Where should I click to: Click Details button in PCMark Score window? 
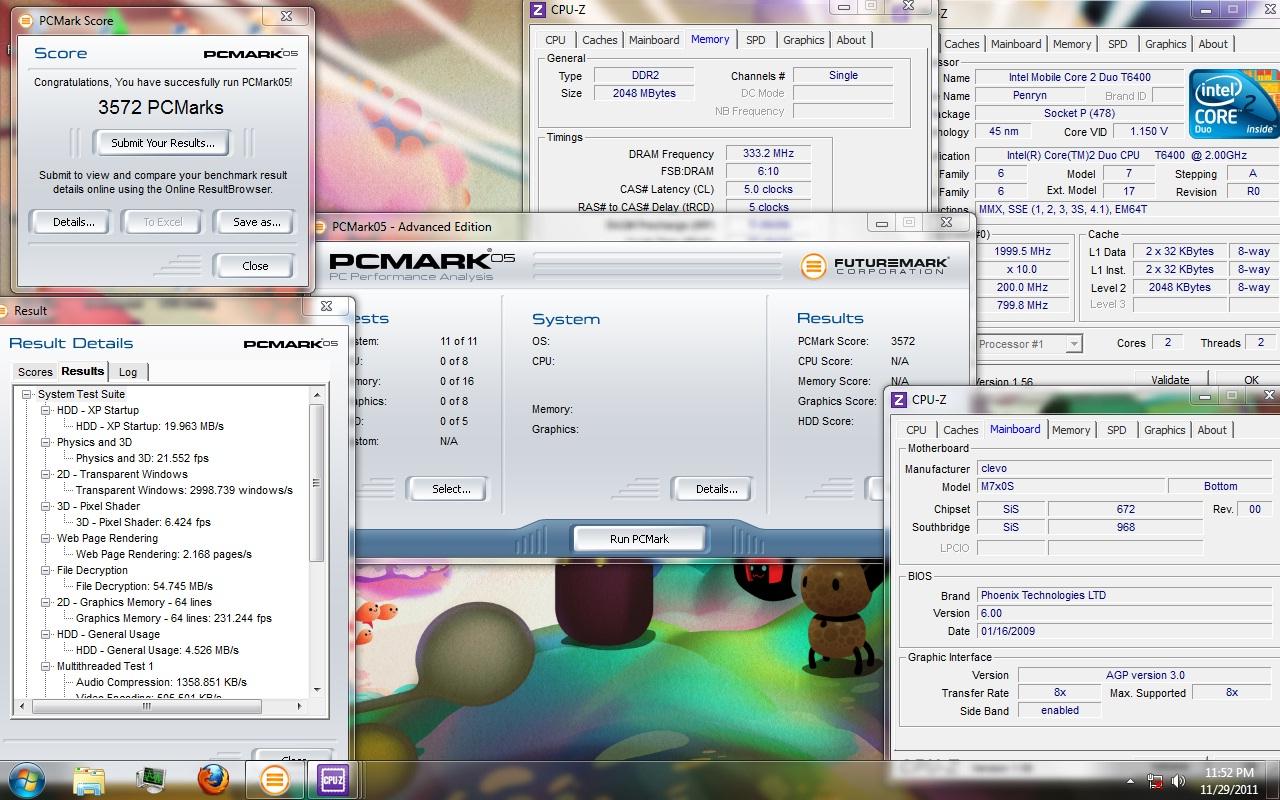click(x=73, y=222)
